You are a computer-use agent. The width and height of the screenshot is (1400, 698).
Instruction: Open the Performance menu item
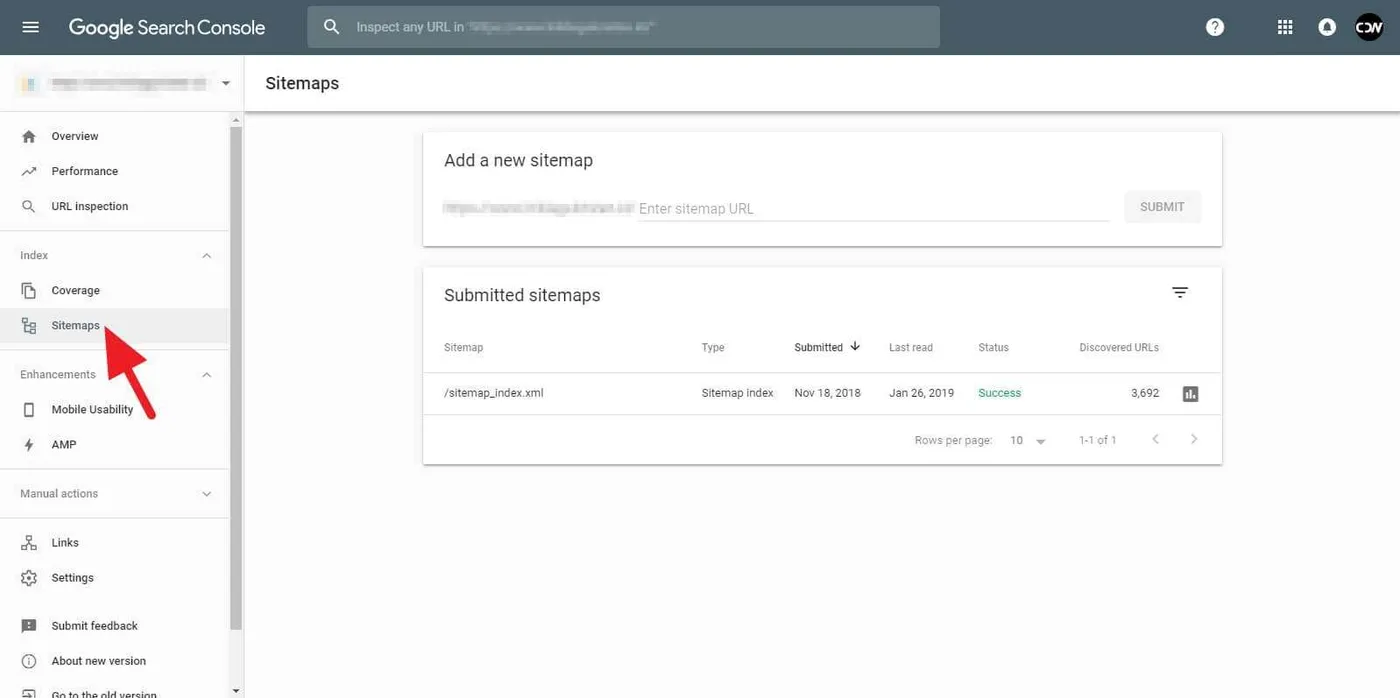(114, 171)
